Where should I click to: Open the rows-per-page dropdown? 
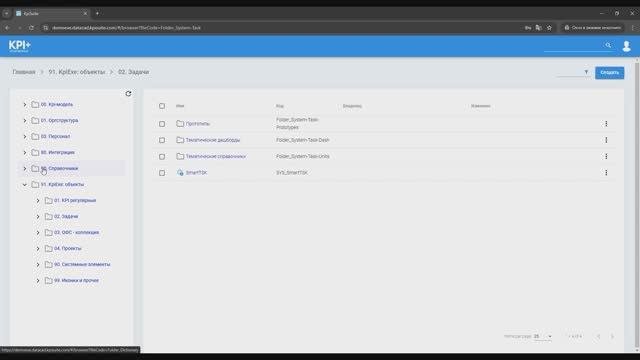point(543,336)
